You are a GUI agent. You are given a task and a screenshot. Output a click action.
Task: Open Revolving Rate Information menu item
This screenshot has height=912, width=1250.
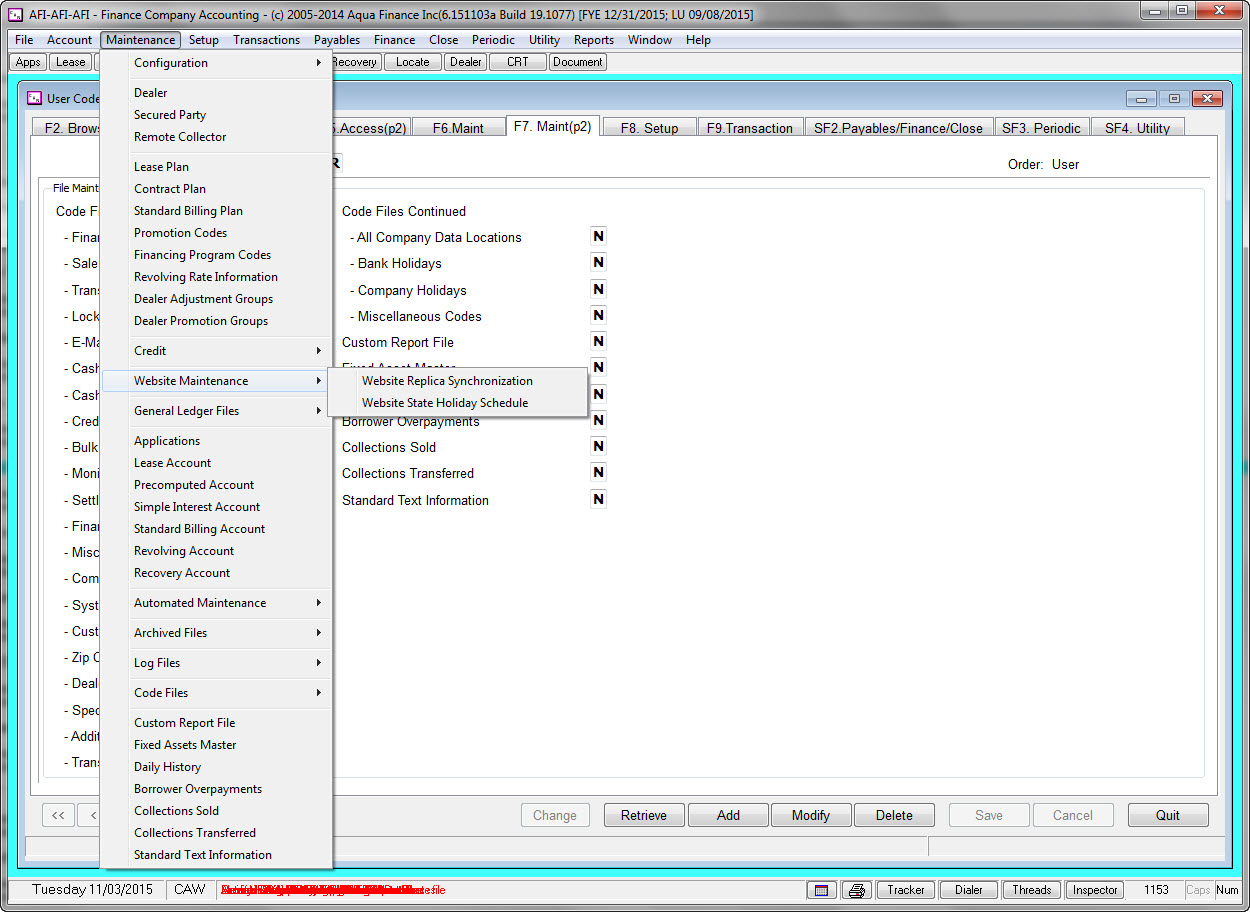coord(206,277)
